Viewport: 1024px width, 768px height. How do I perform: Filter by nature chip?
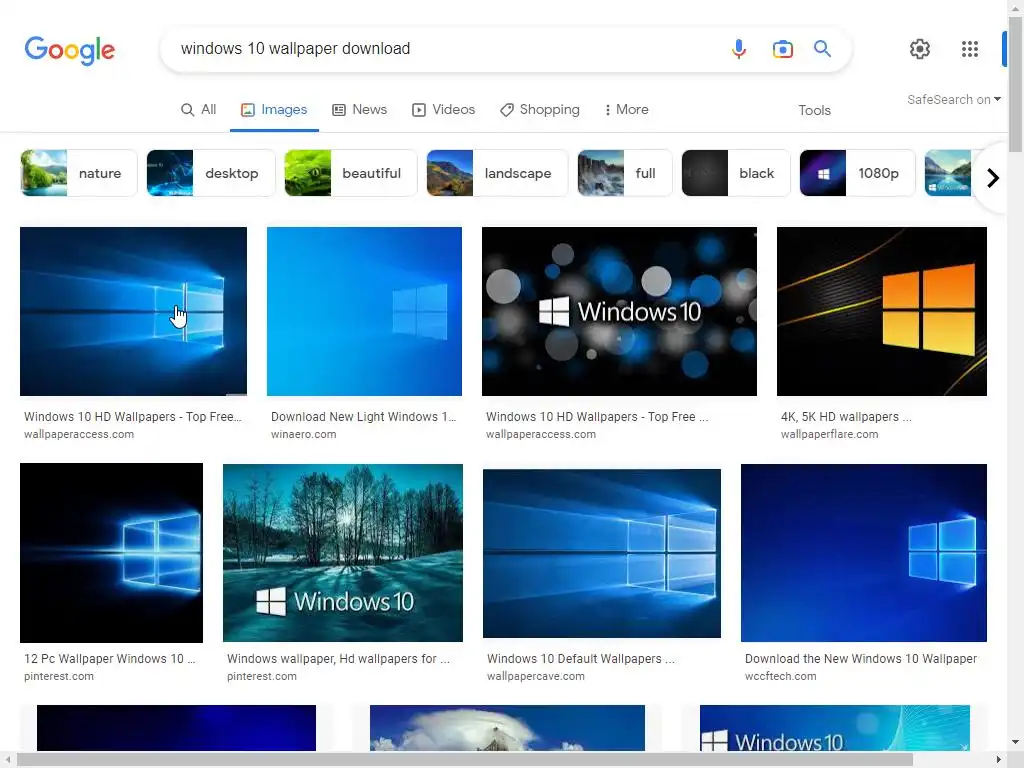coord(79,173)
